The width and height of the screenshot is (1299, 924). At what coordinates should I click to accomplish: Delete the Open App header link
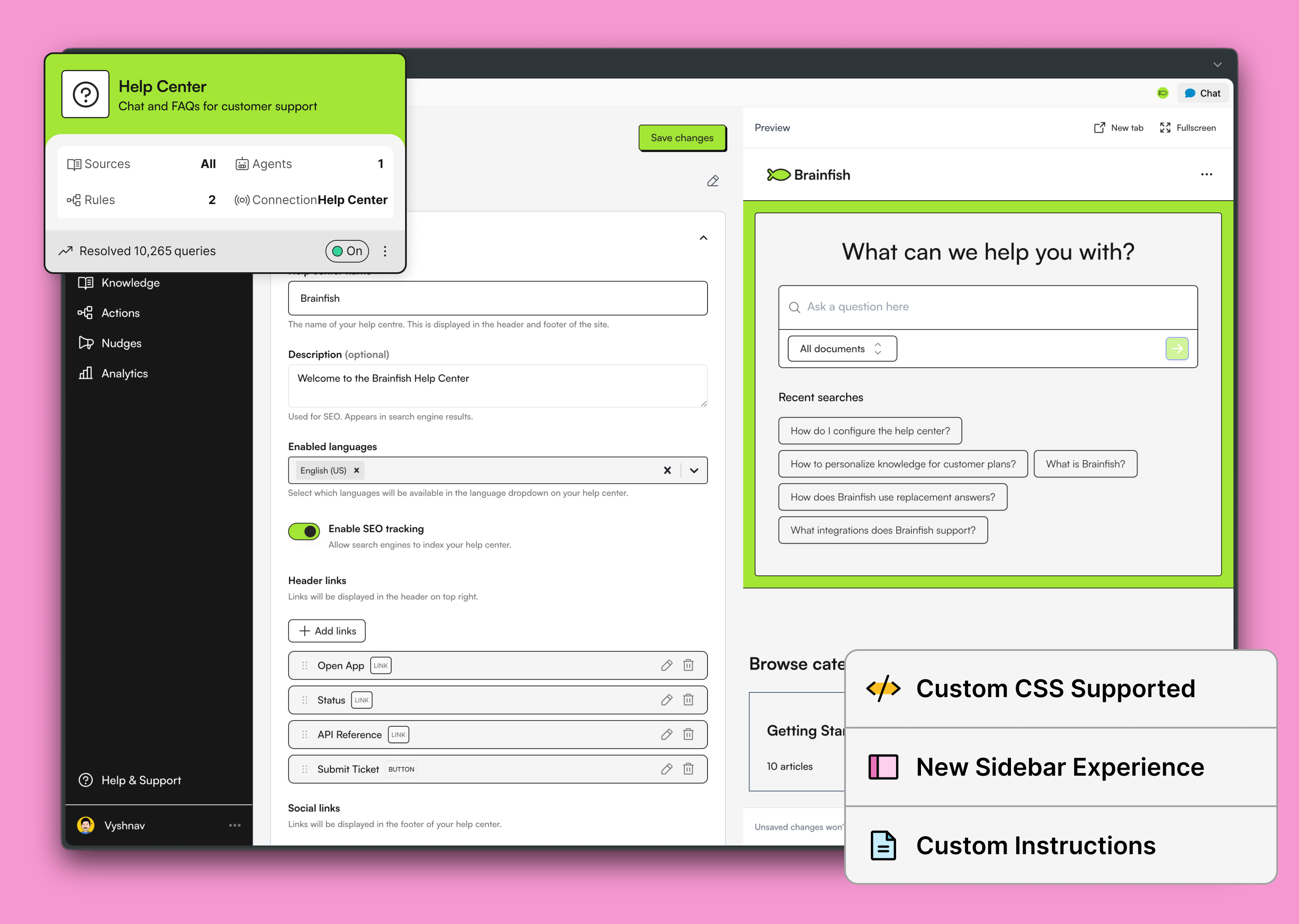(688, 665)
